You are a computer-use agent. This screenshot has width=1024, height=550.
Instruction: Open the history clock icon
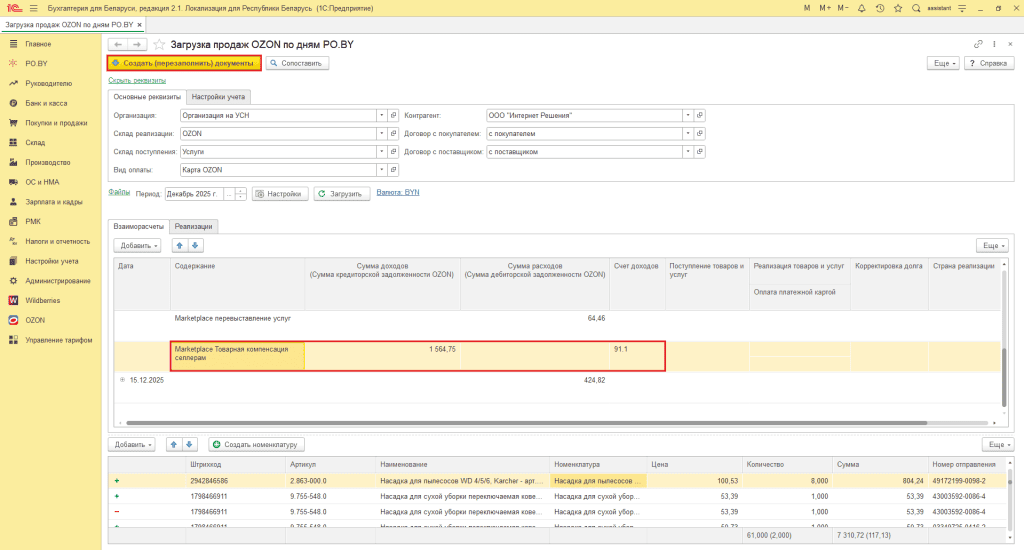(x=880, y=8)
